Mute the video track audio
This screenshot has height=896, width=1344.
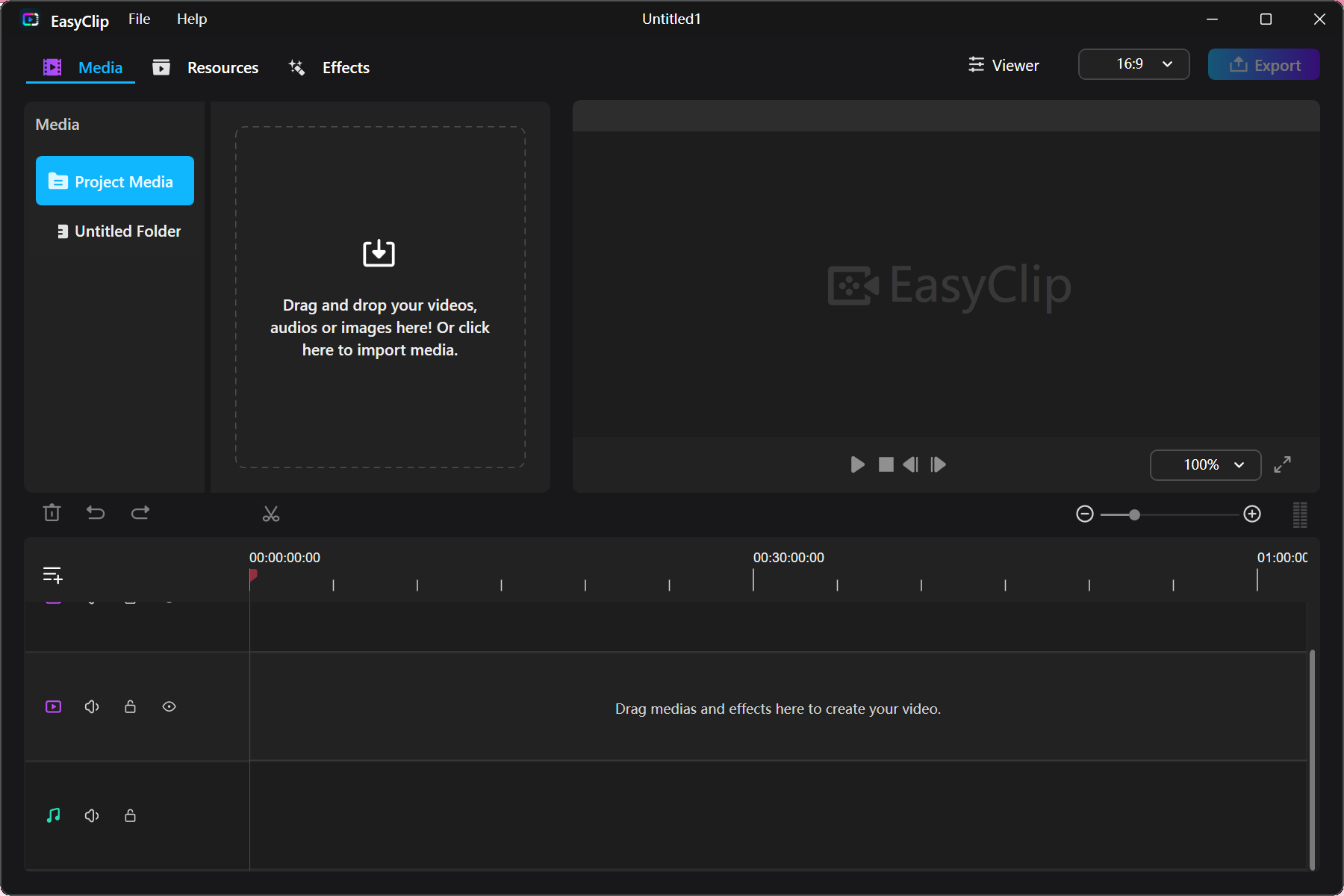[92, 706]
